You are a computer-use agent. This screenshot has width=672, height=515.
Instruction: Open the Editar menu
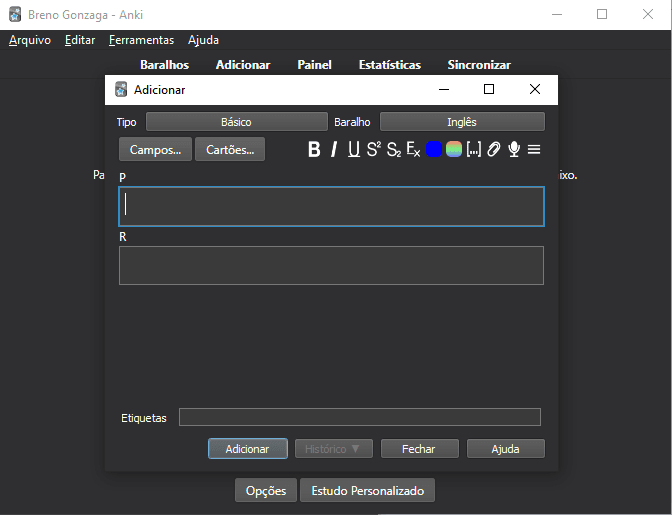coord(80,40)
